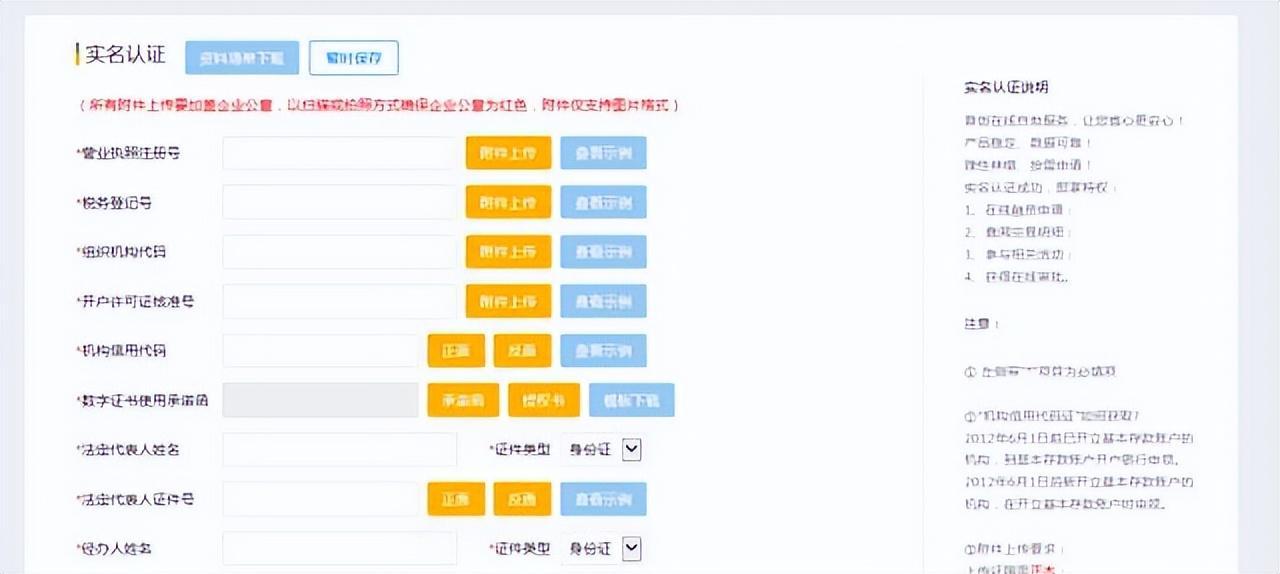The image size is (1280, 574).
Task: Focus the 组织机构代码 input field
Action: (339, 252)
